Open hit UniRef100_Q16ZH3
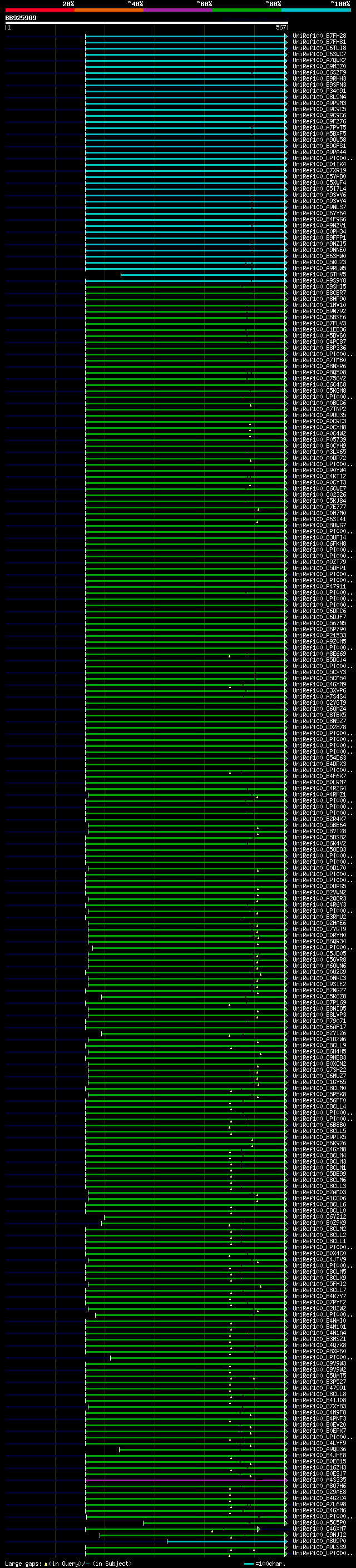Screen dimensions: 356x1568 coord(319,1467)
